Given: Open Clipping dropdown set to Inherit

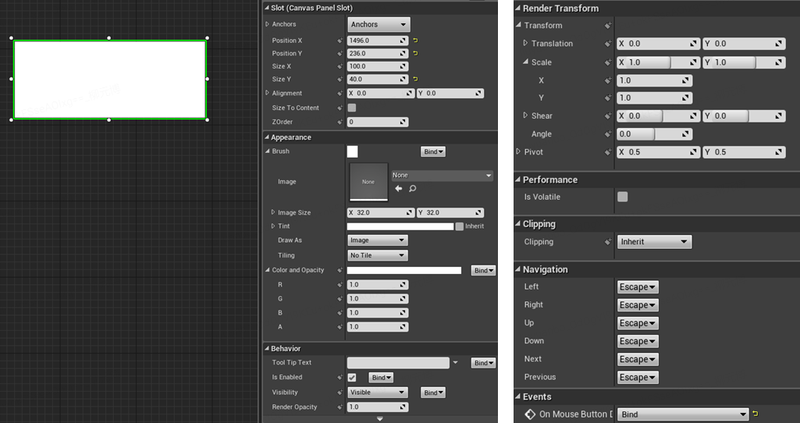Looking at the screenshot, I should [x=654, y=242].
